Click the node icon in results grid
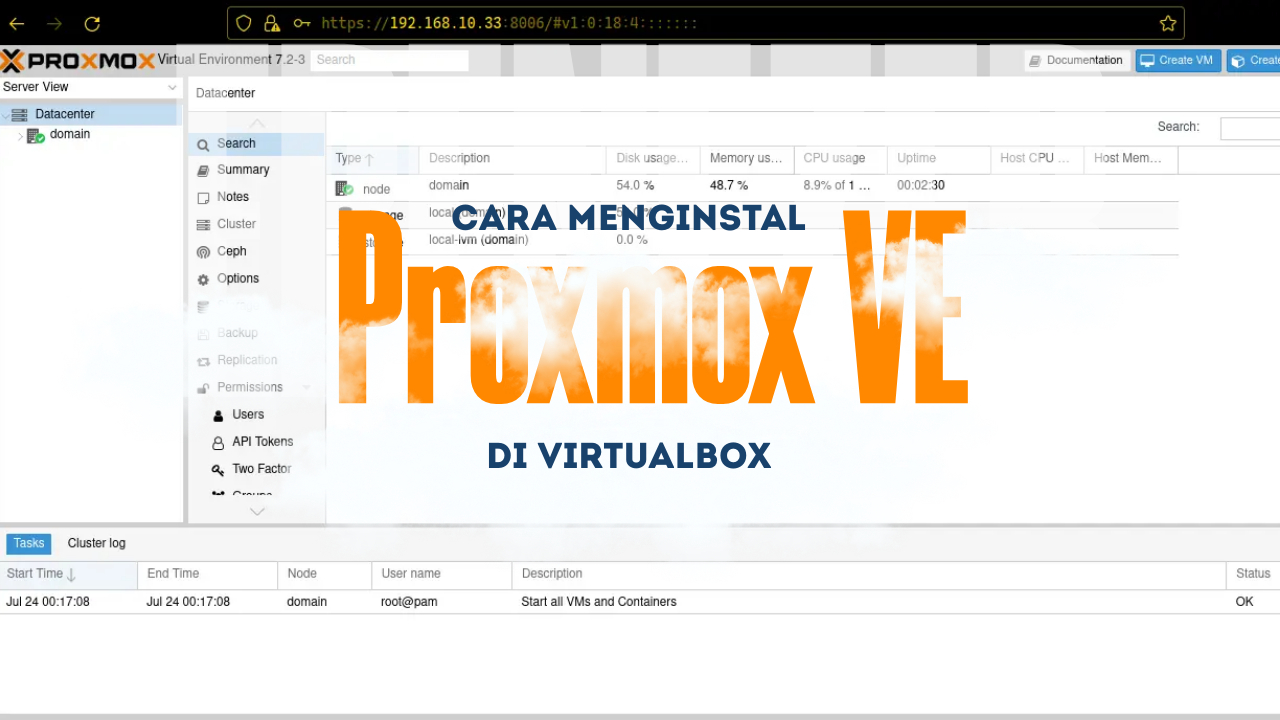This screenshot has height=720, width=1280. click(345, 188)
